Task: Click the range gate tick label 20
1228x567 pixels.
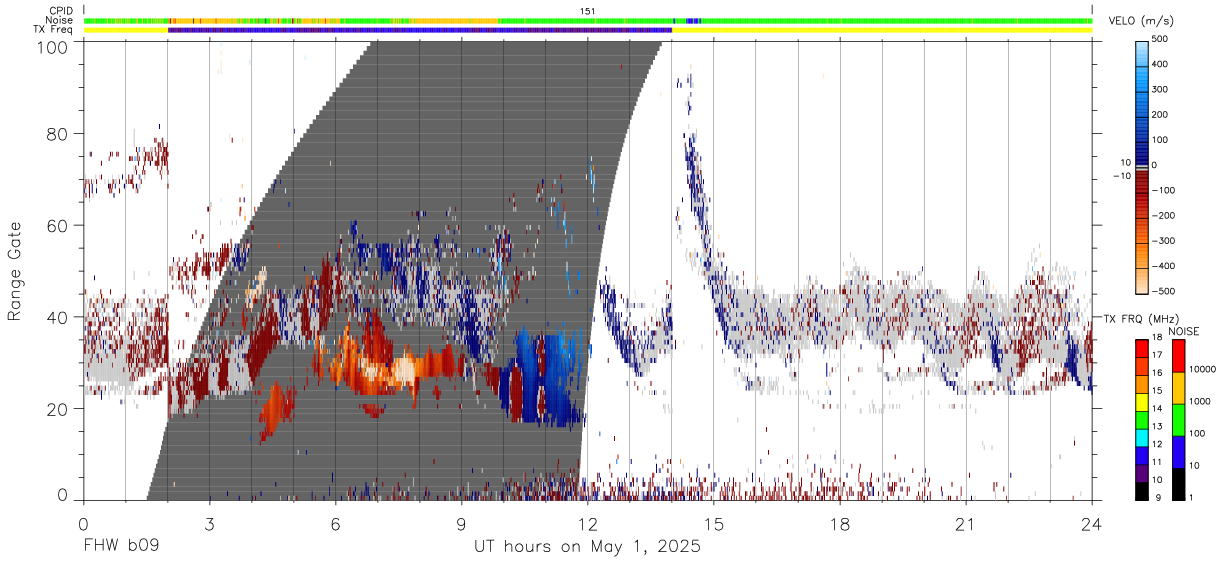Action: coord(56,409)
